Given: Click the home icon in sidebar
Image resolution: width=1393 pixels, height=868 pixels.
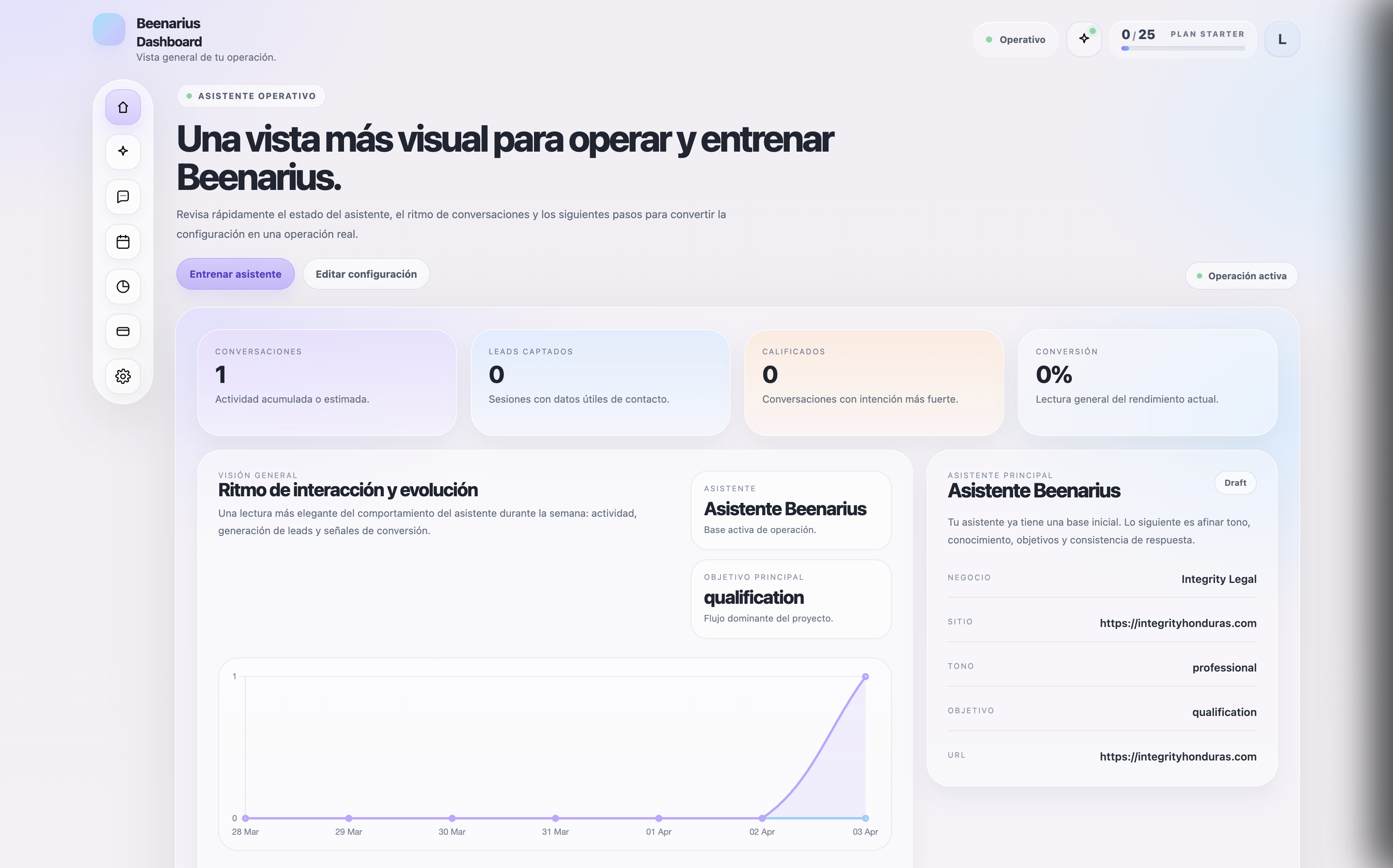Looking at the screenshot, I should (x=123, y=108).
